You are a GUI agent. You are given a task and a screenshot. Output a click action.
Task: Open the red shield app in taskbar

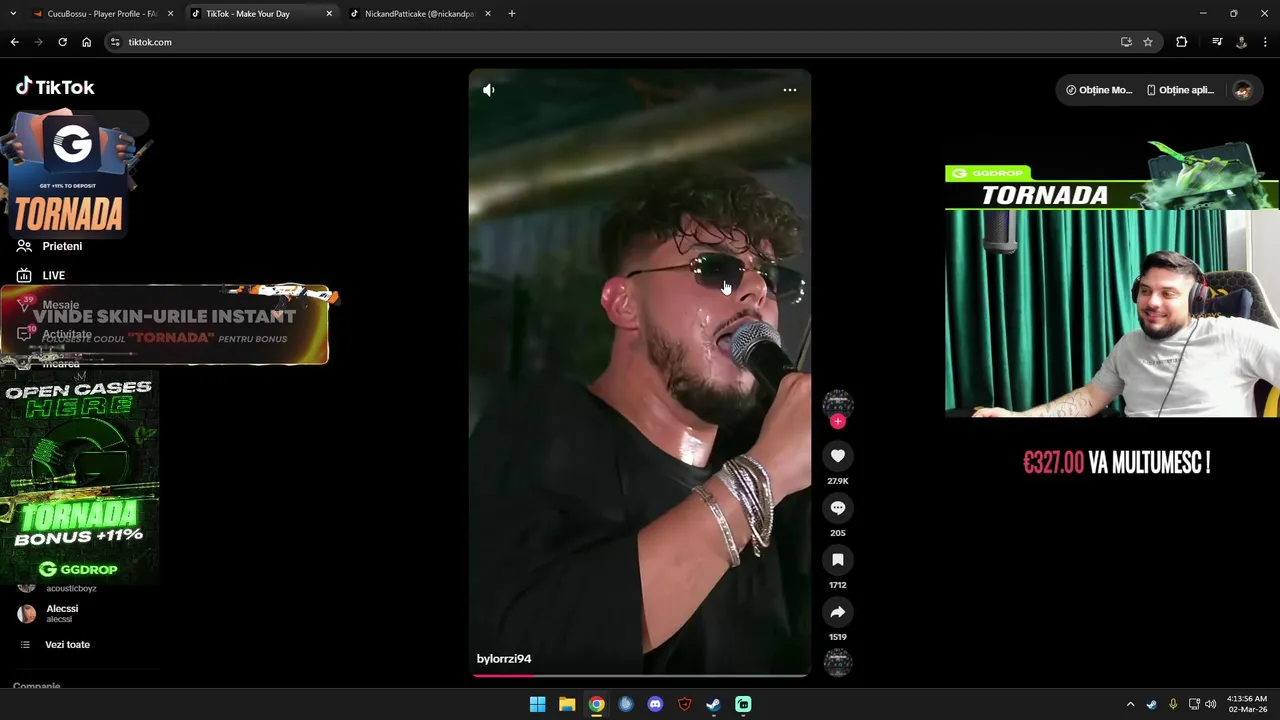[x=684, y=704]
